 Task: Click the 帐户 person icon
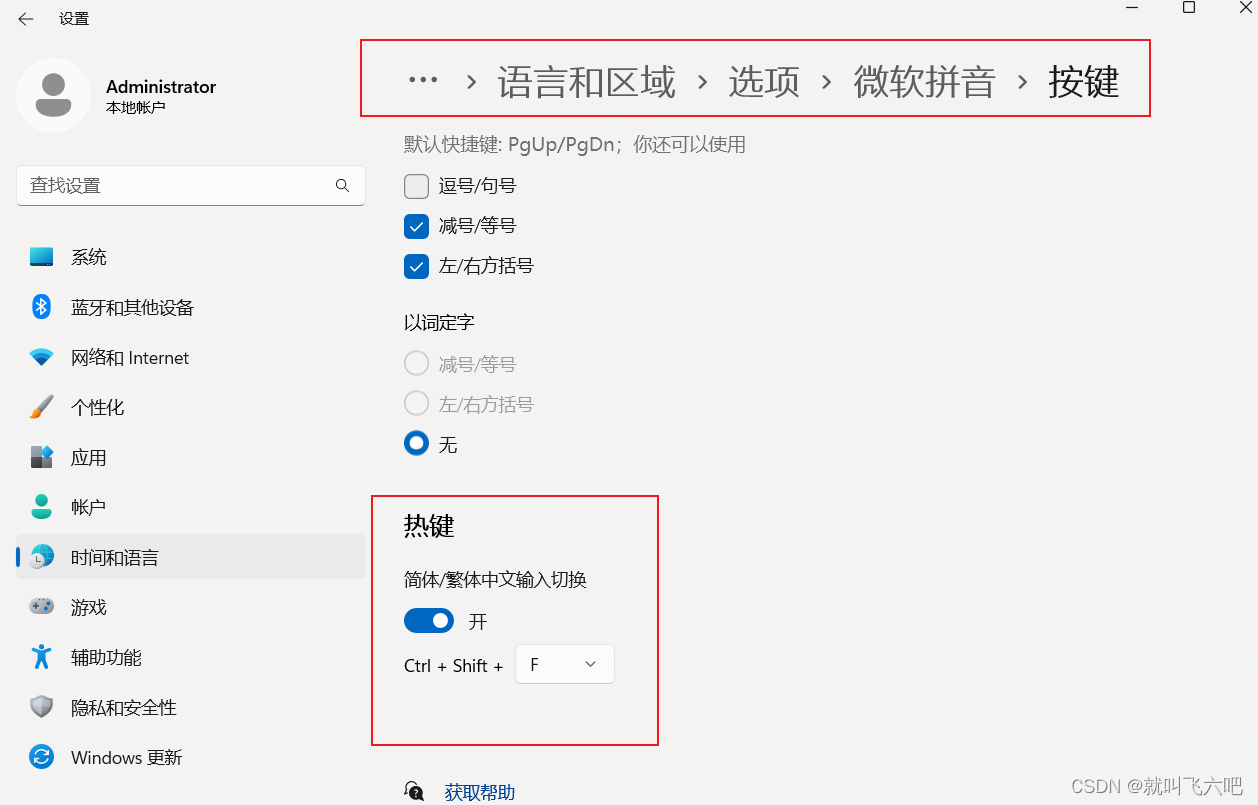click(41, 507)
